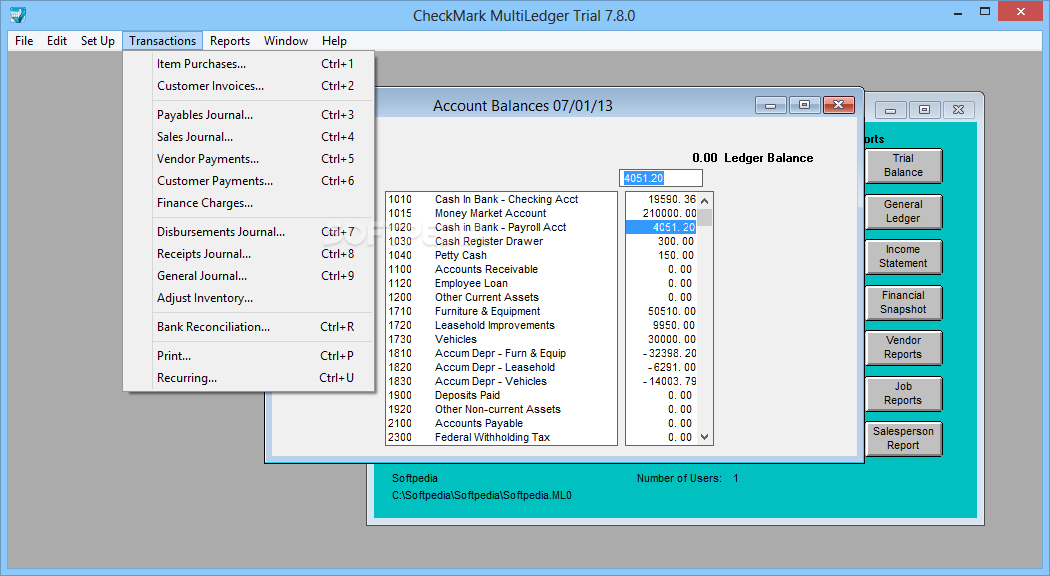Select the Leasehold Improvements account
Image resolution: width=1050 pixels, height=576 pixels.
click(502, 326)
